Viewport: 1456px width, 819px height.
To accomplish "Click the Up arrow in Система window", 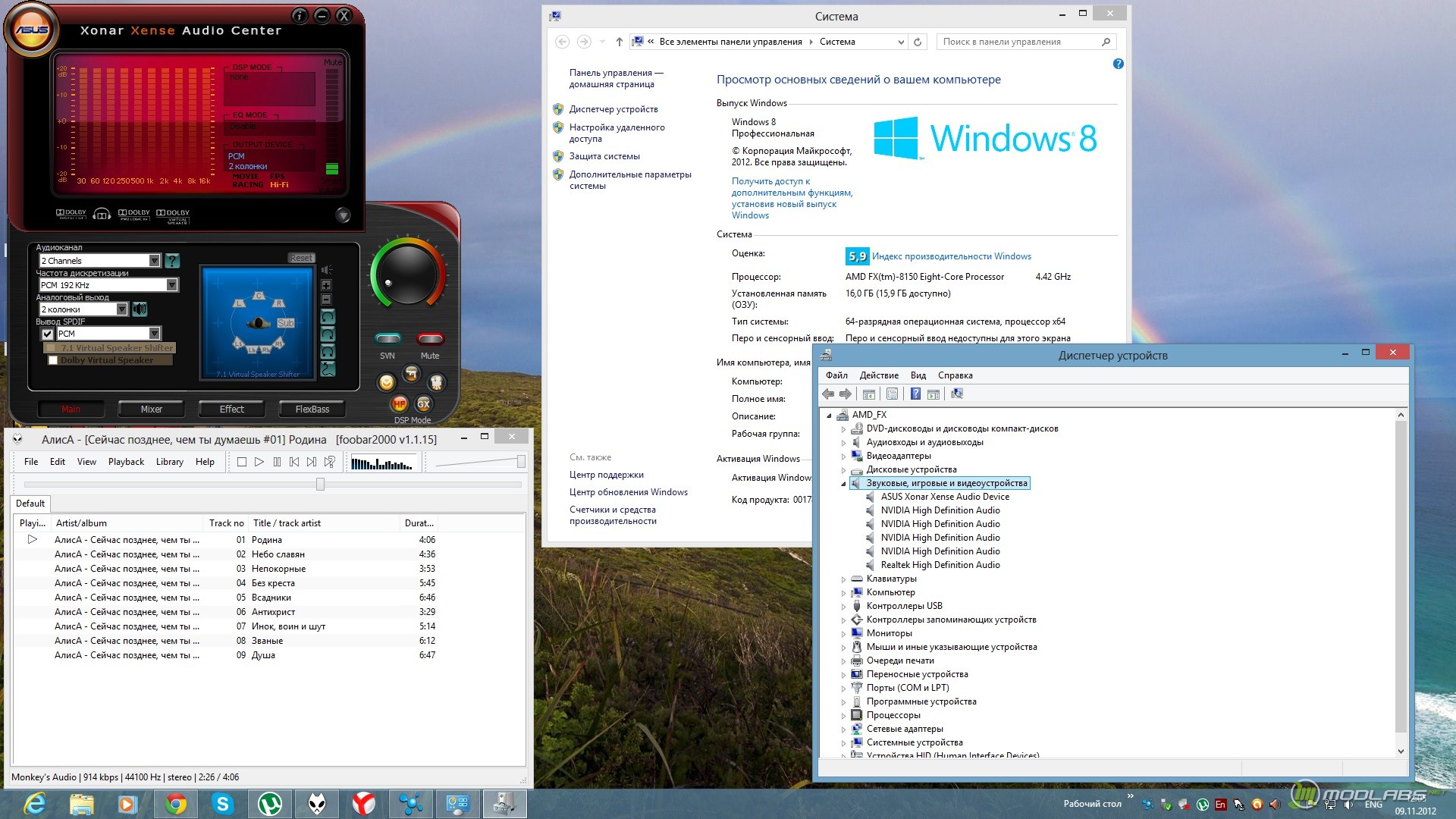I will pos(619,42).
